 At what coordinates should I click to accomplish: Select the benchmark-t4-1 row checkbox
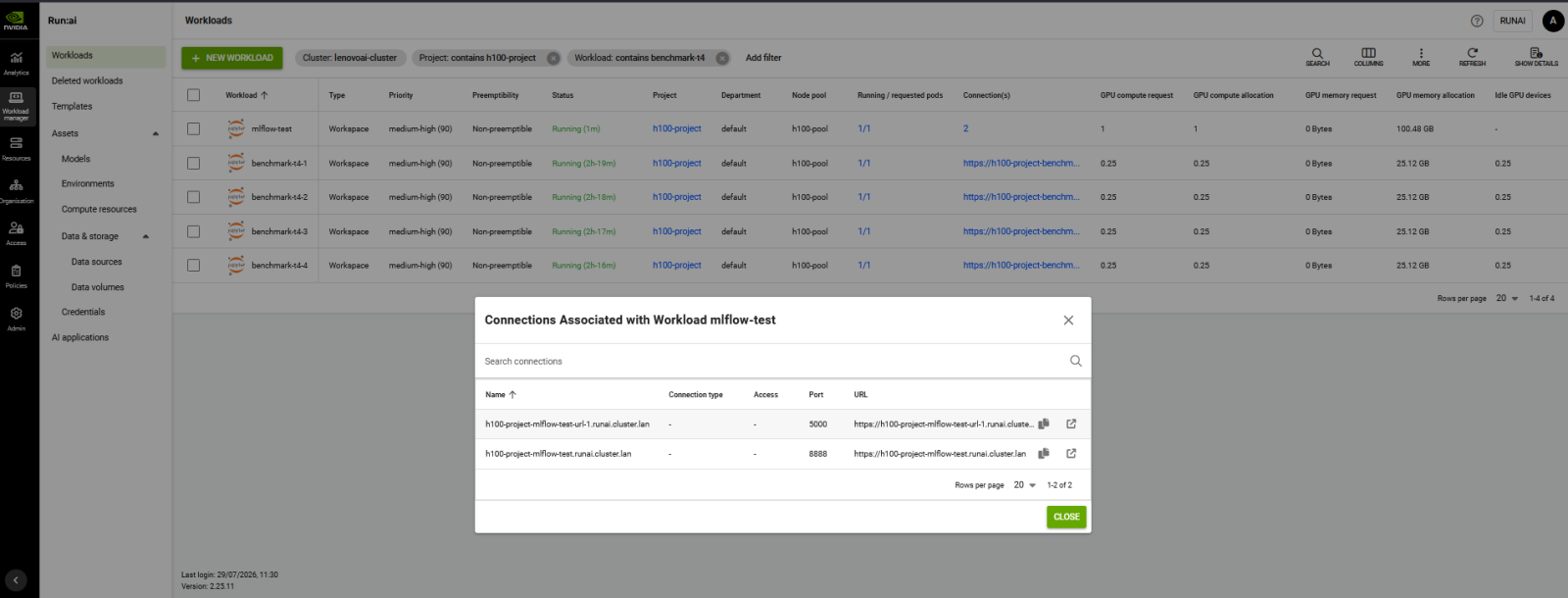click(193, 163)
